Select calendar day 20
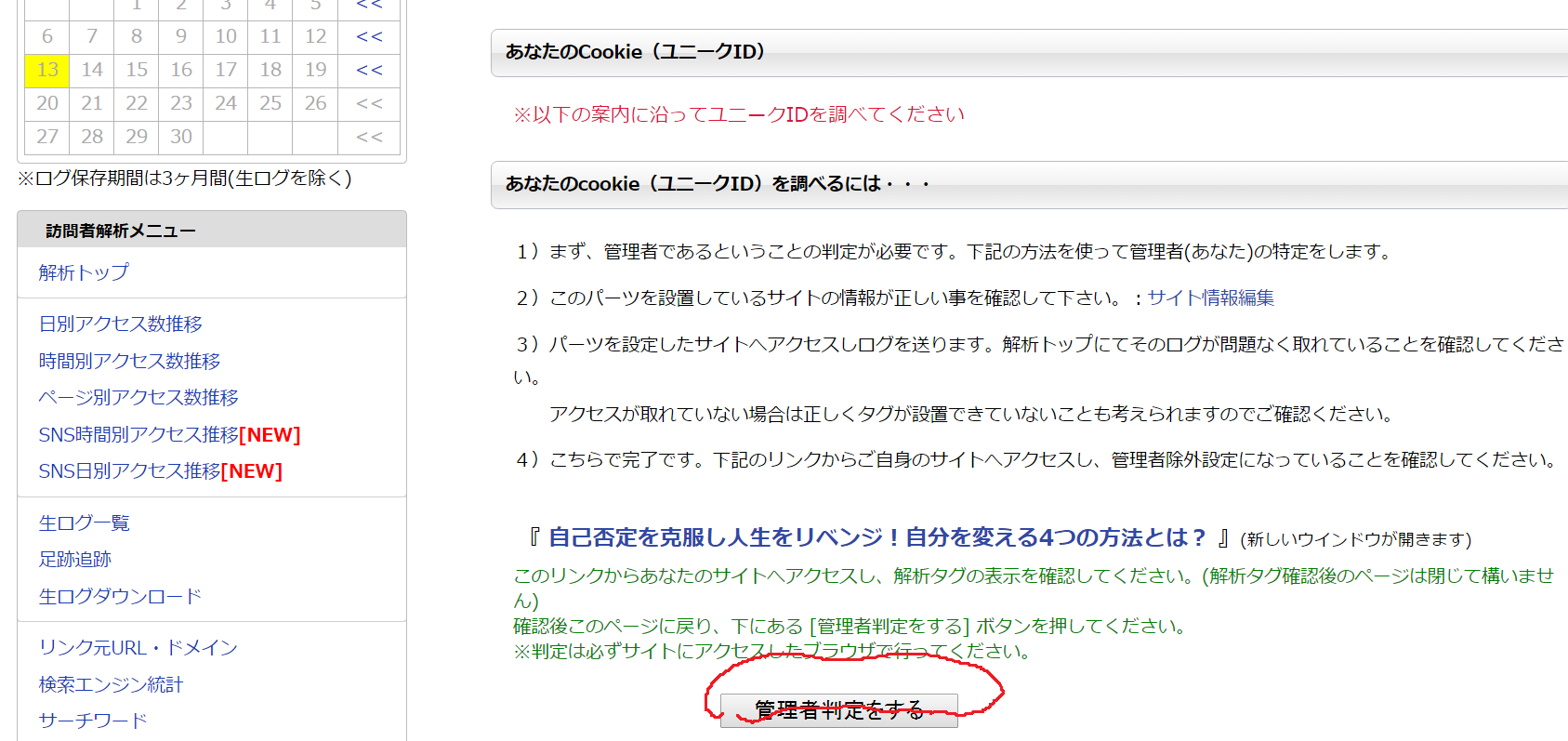 pyautogui.click(x=47, y=103)
